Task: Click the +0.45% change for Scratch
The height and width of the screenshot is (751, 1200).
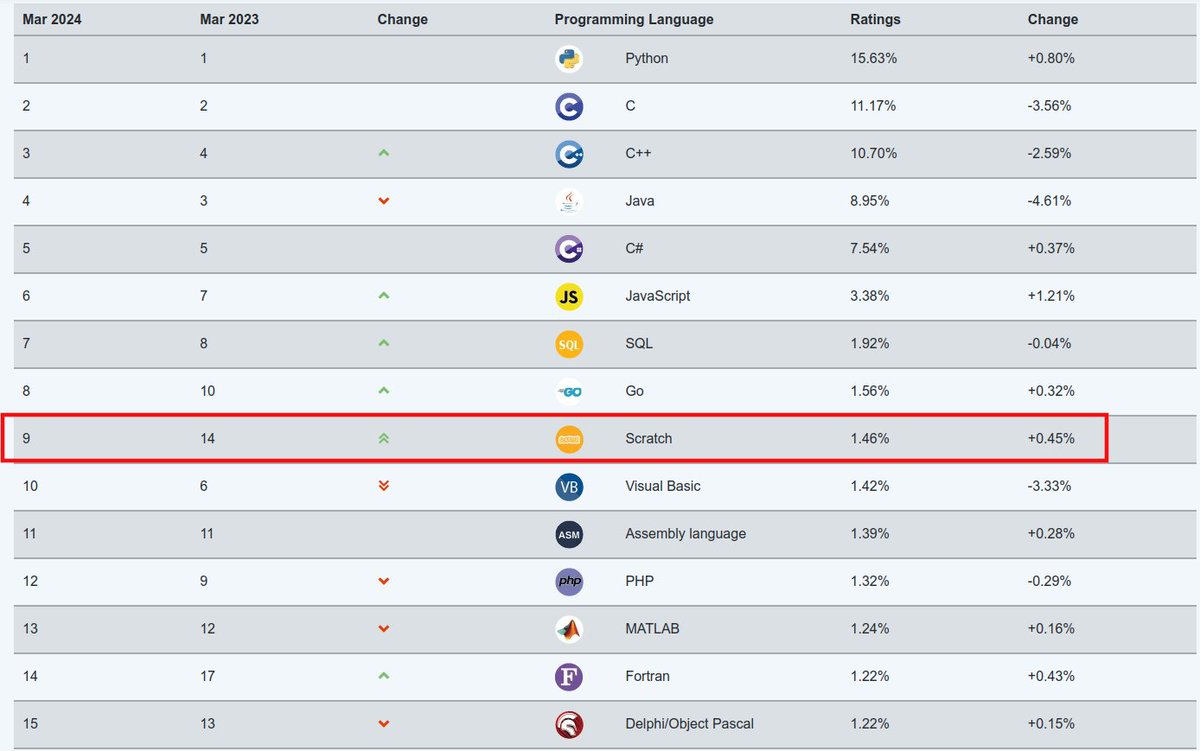Action: [x=1051, y=439]
